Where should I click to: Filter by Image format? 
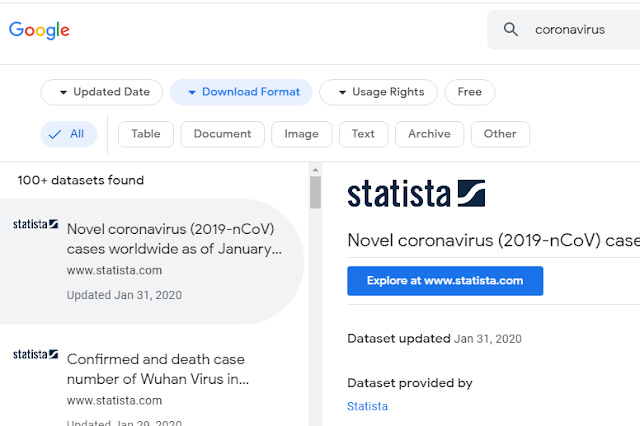[302, 134]
